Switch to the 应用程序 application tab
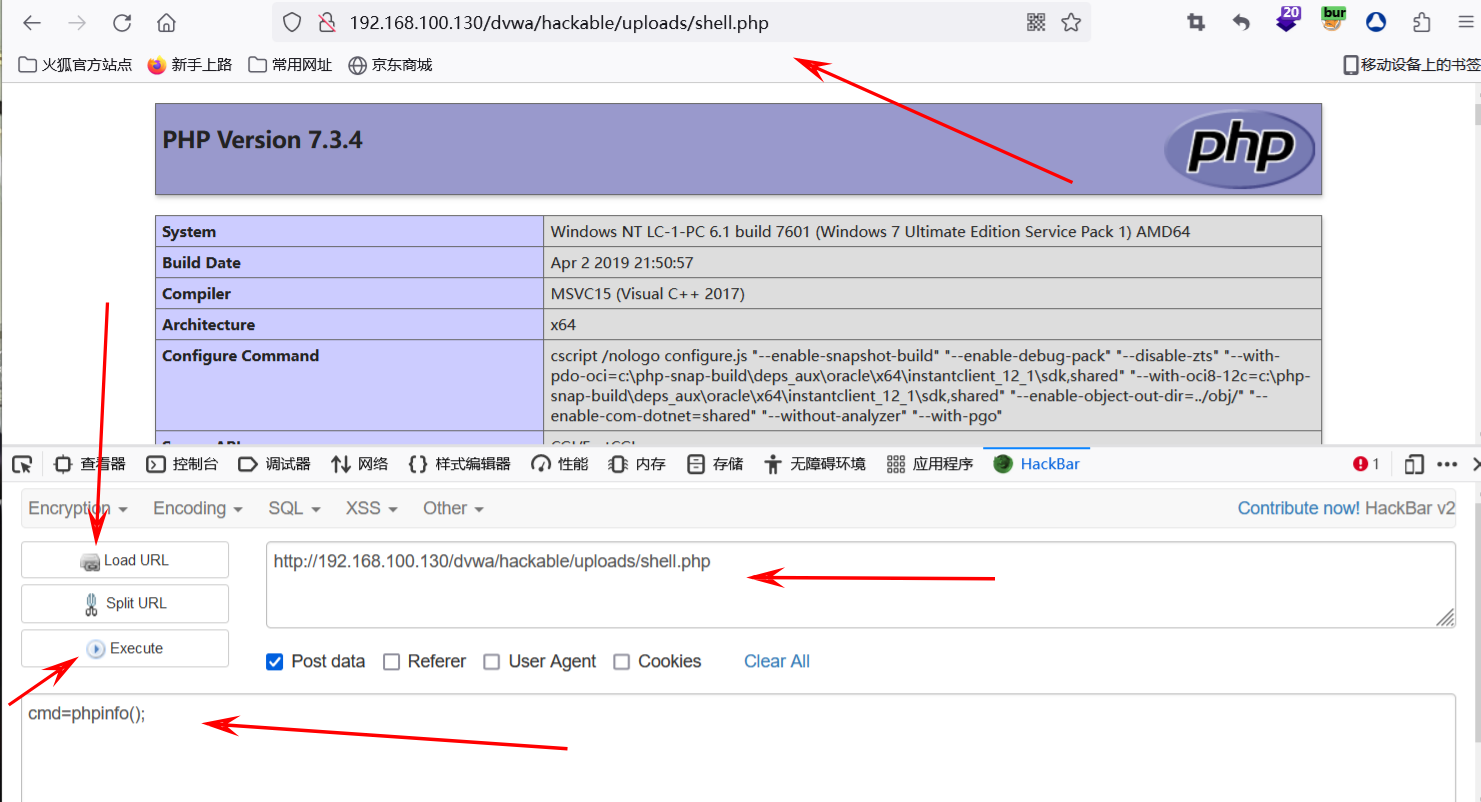This screenshot has height=802, width=1481. 930,464
